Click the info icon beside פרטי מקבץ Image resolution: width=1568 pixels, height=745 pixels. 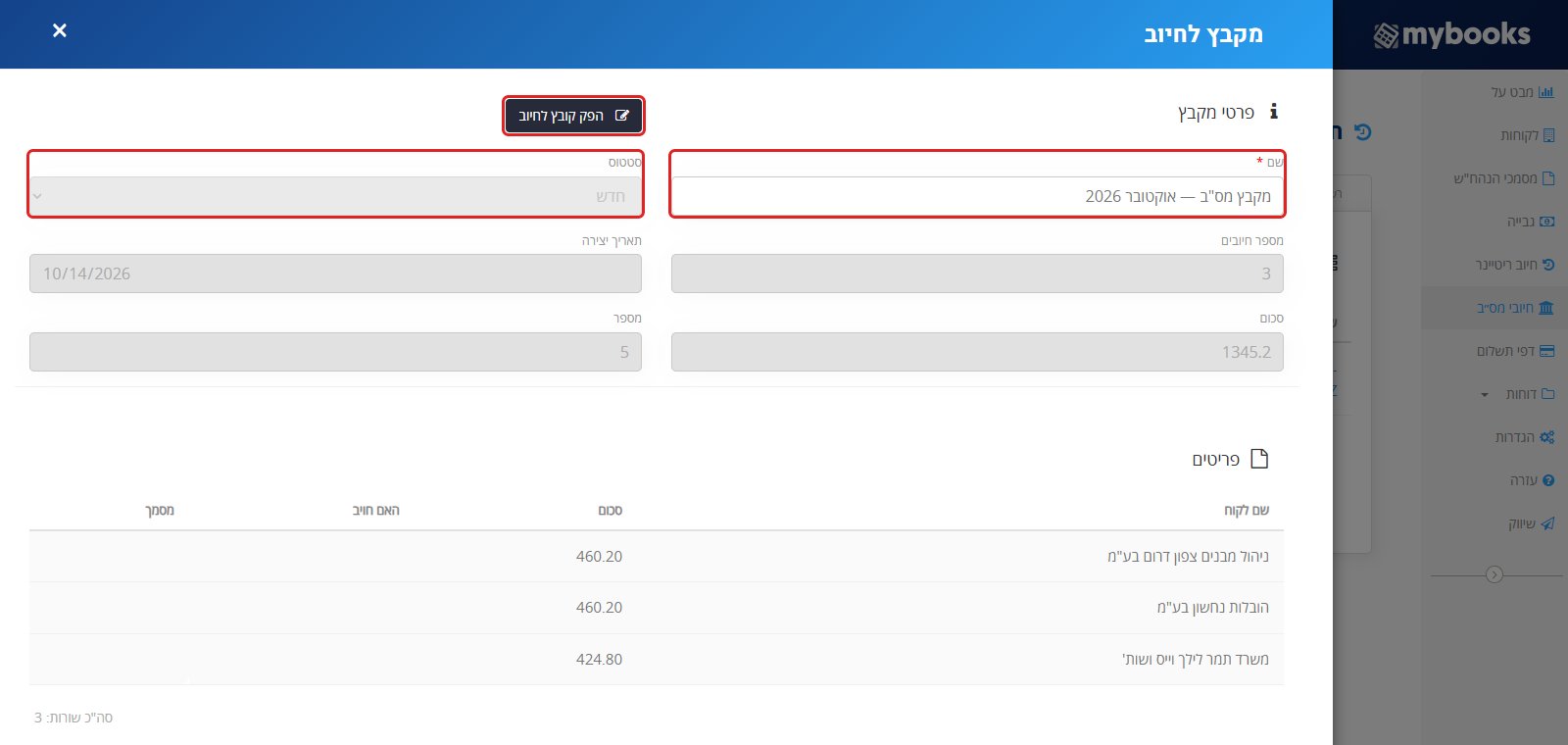(1273, 112)
